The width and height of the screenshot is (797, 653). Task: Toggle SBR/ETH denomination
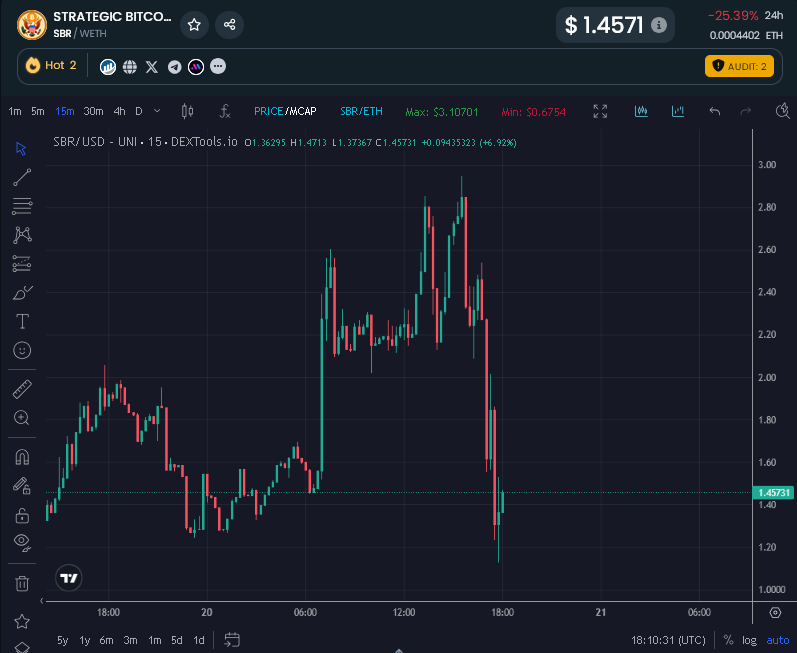tap(361, 111)
